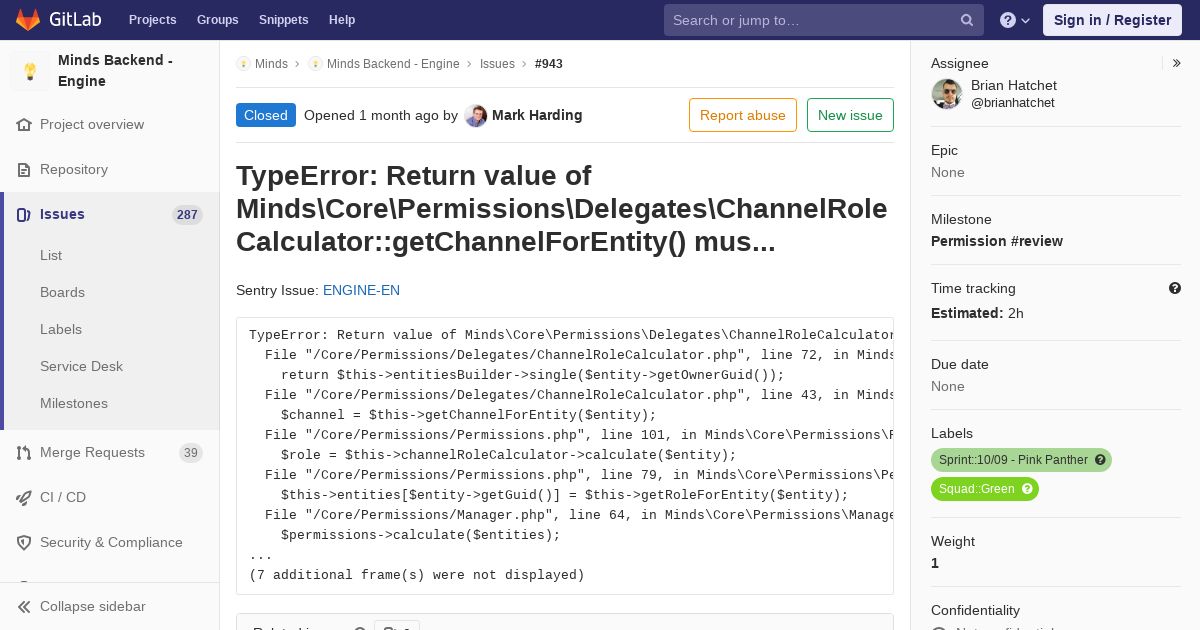1200x630 pixels.
Task: Click Minds Backend - Engine breadcrumb
Action: tap(393, 64)
